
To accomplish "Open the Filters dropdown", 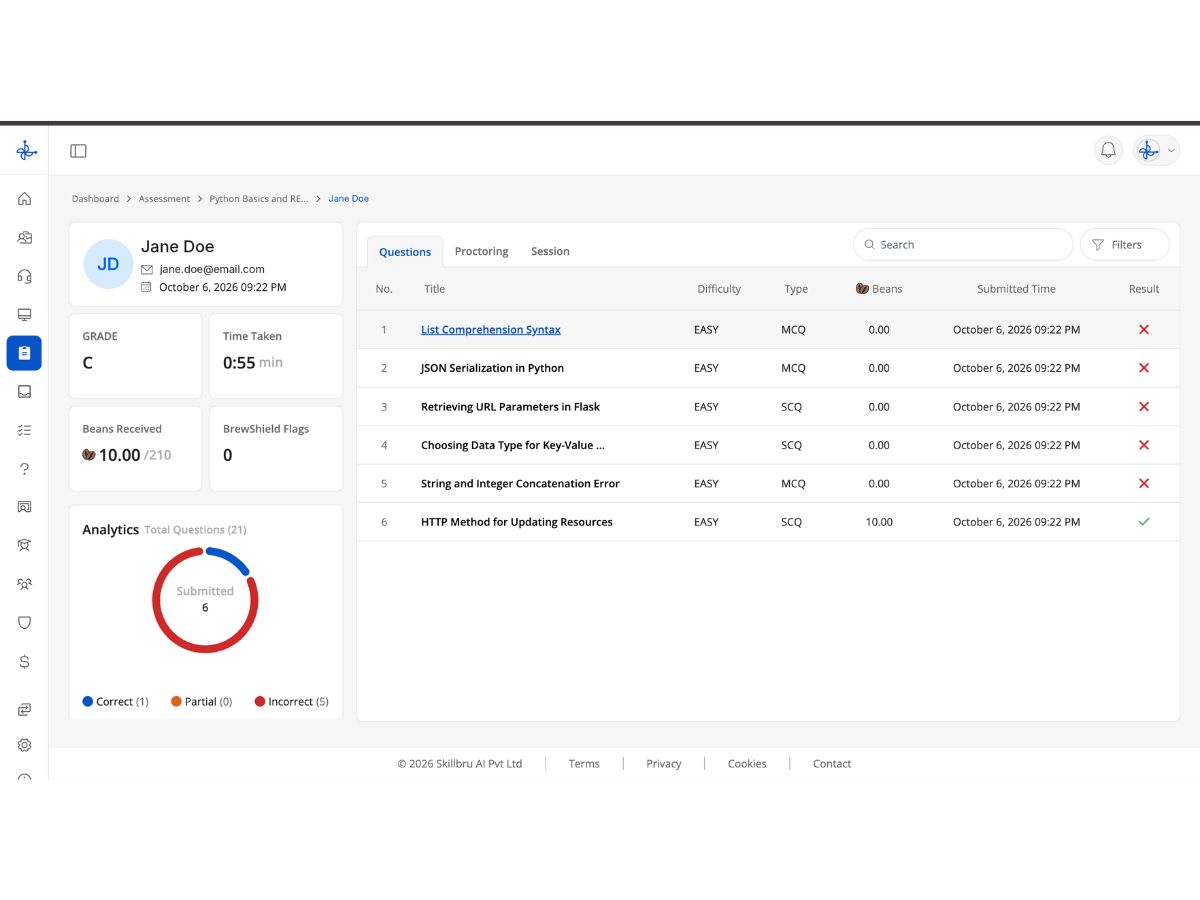I will pos(1125,244).
